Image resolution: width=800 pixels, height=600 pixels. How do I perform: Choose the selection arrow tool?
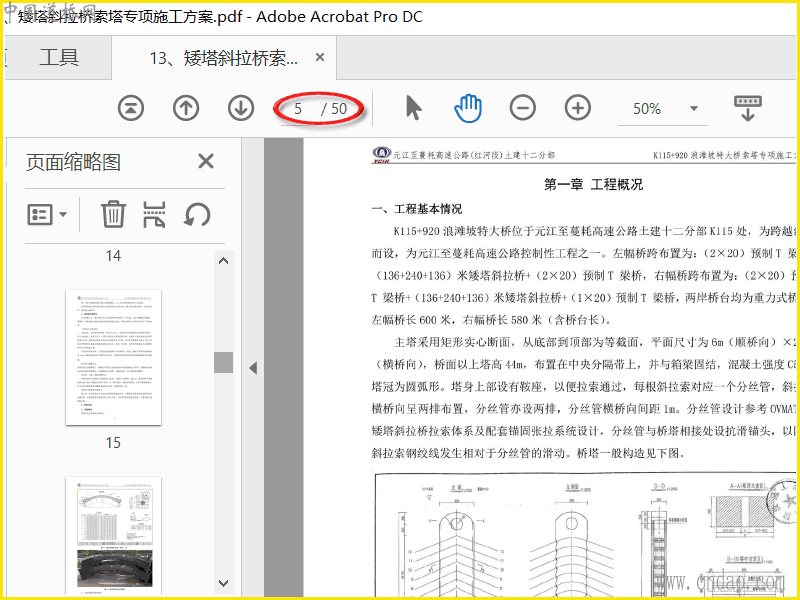(414, 108)
